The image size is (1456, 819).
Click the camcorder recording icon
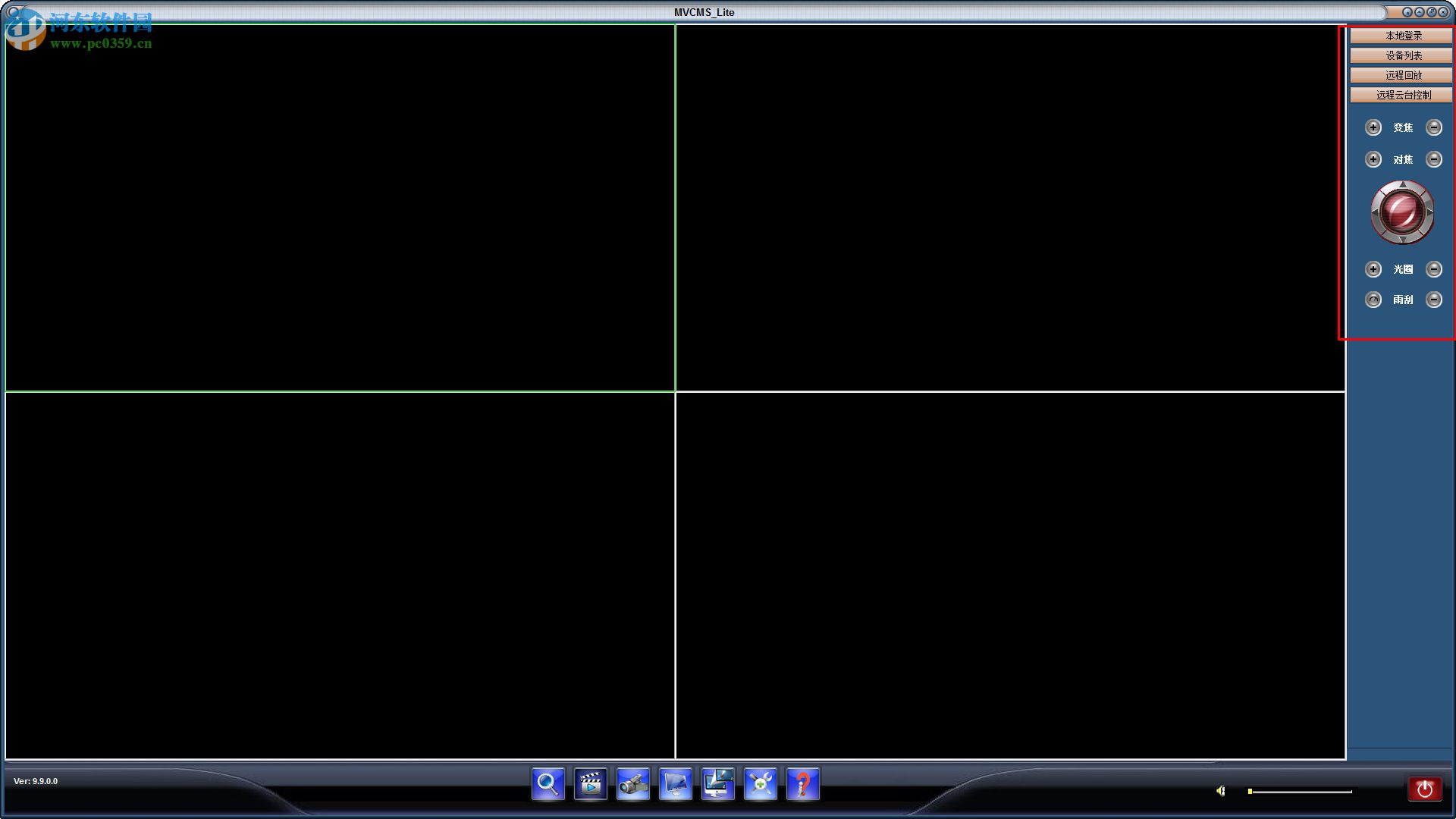pyautogui.click(x=632, y=784)
